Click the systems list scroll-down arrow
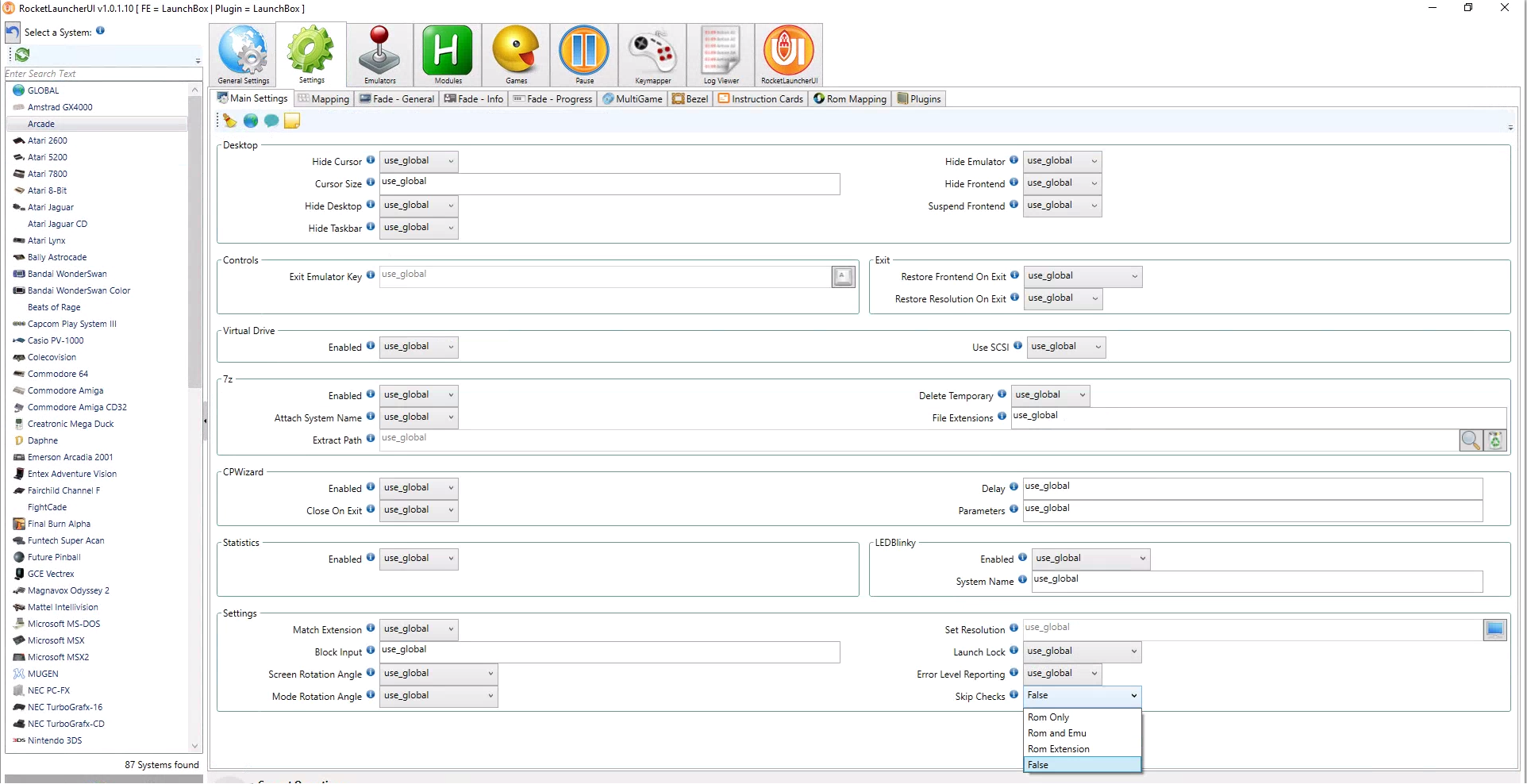 (195, 746)
